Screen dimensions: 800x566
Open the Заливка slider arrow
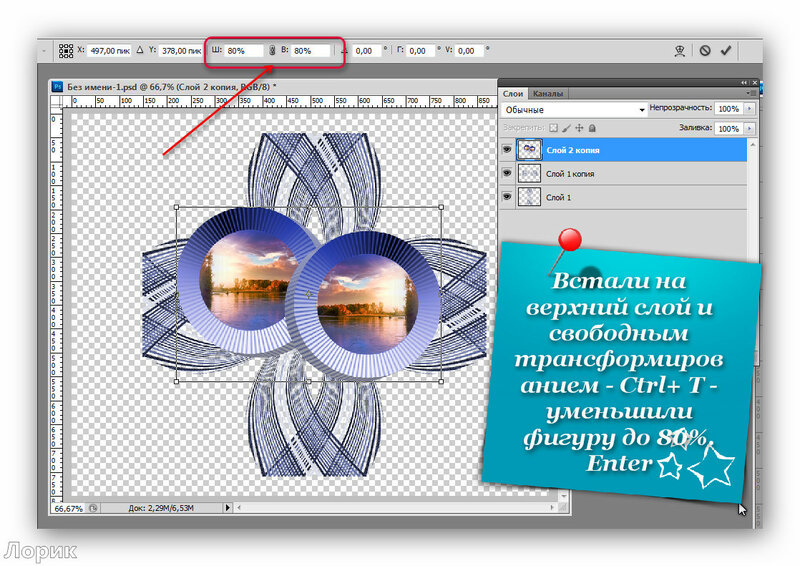point(749,129)
